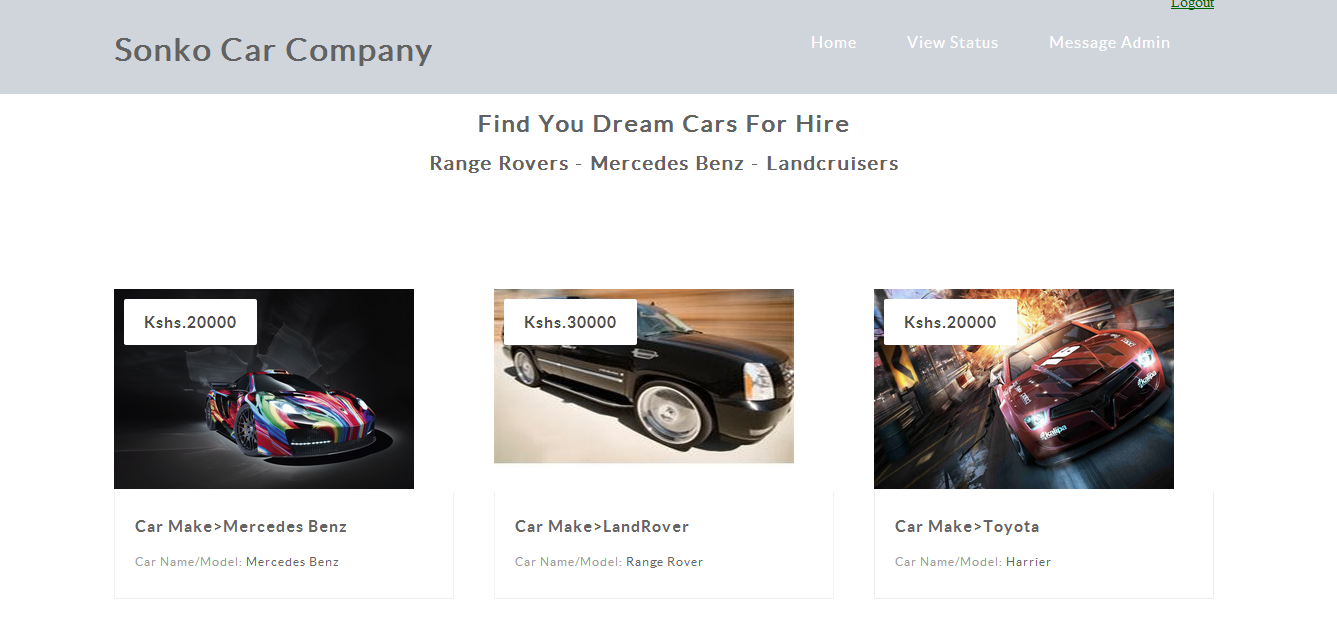The image size is (1337, 624).
Task: Click the Mercedes Benz model name text
Action: (x=292, y=562)
